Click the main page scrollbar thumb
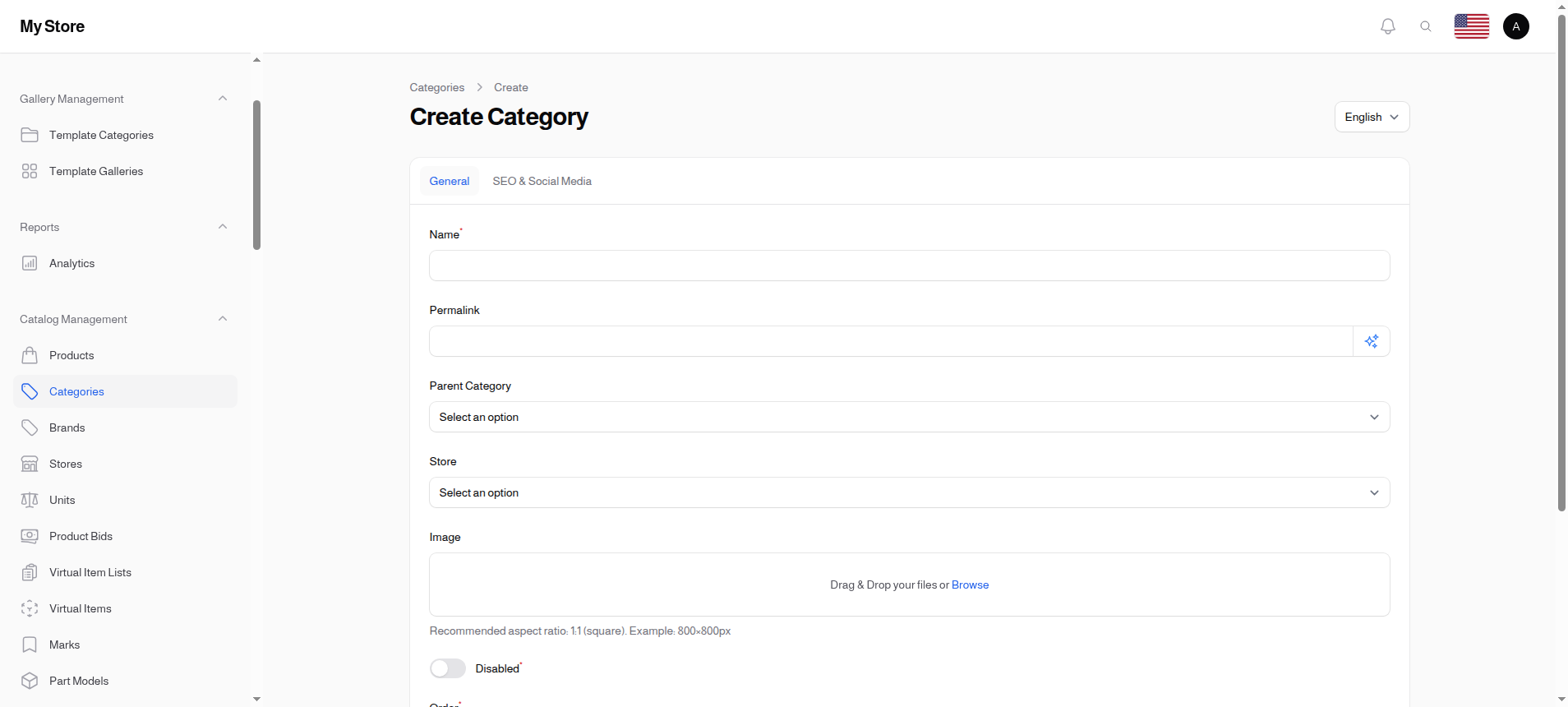The image size is (1568, 707). 1561,263
